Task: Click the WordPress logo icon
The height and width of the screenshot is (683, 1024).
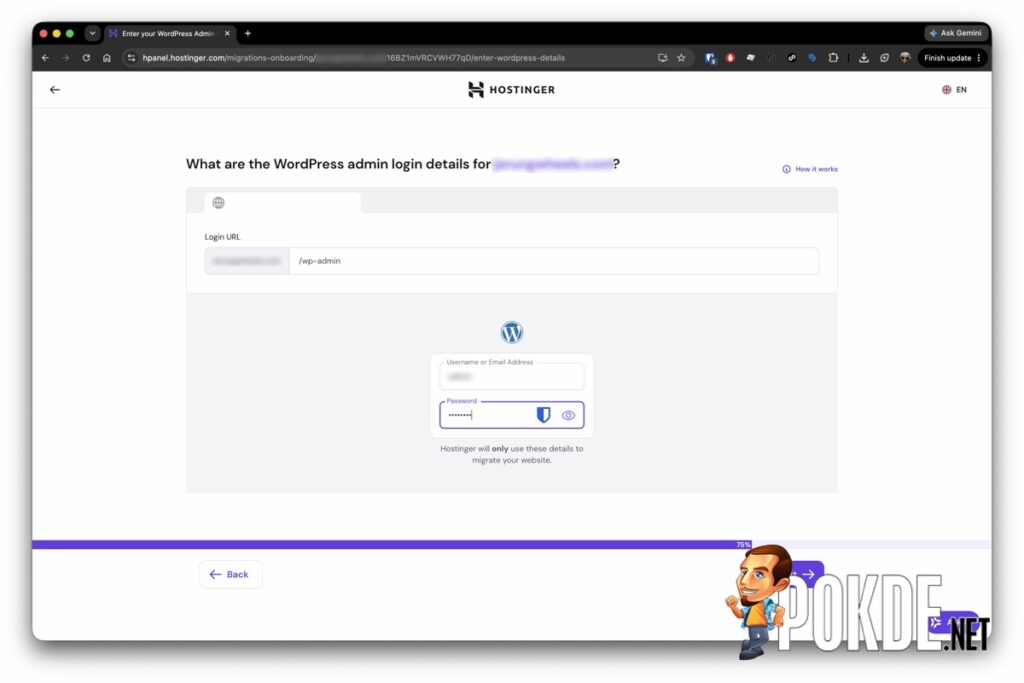Action: point(511,332)
